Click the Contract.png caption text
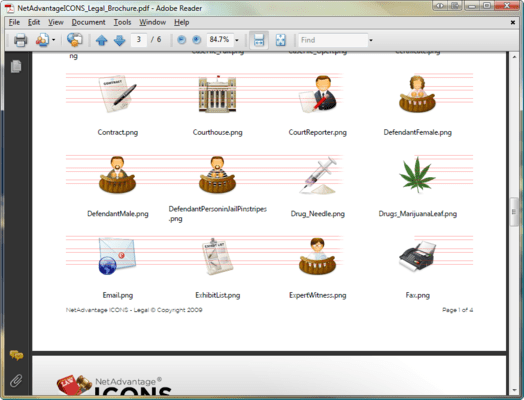Image resolution: width=524 pixels, height=400 pixels. (x=118, y=132)
